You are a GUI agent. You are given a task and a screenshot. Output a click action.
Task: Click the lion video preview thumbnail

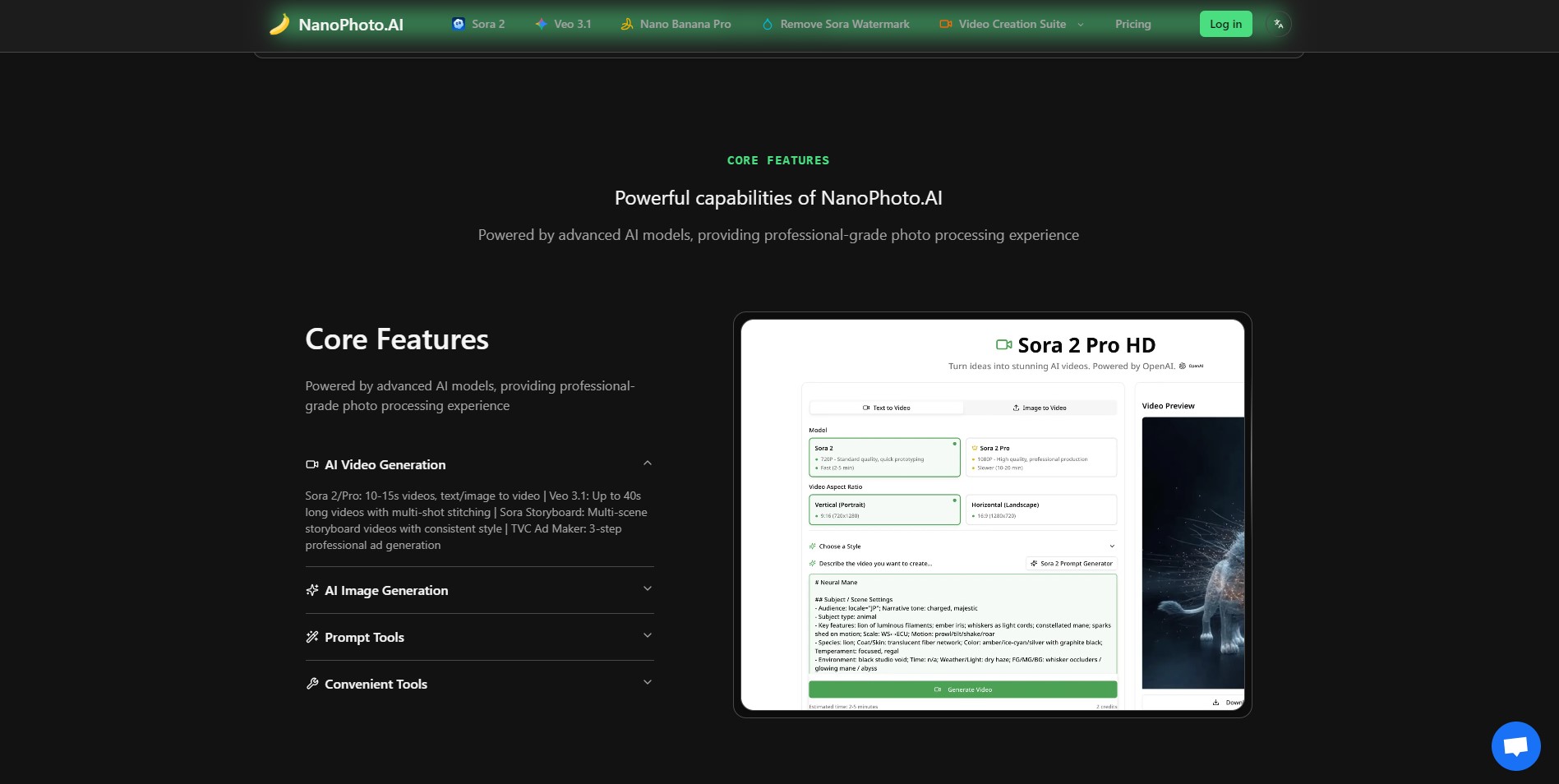tap(1192, 552)
